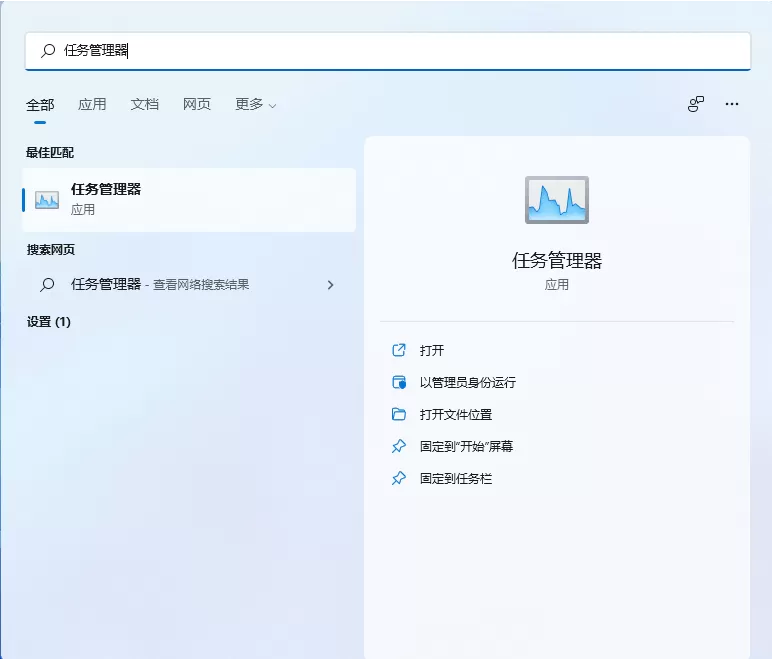This screenshot has height=659, width=772.
Task: Click the pin icon for Start screen
Action: click(399, 446)
